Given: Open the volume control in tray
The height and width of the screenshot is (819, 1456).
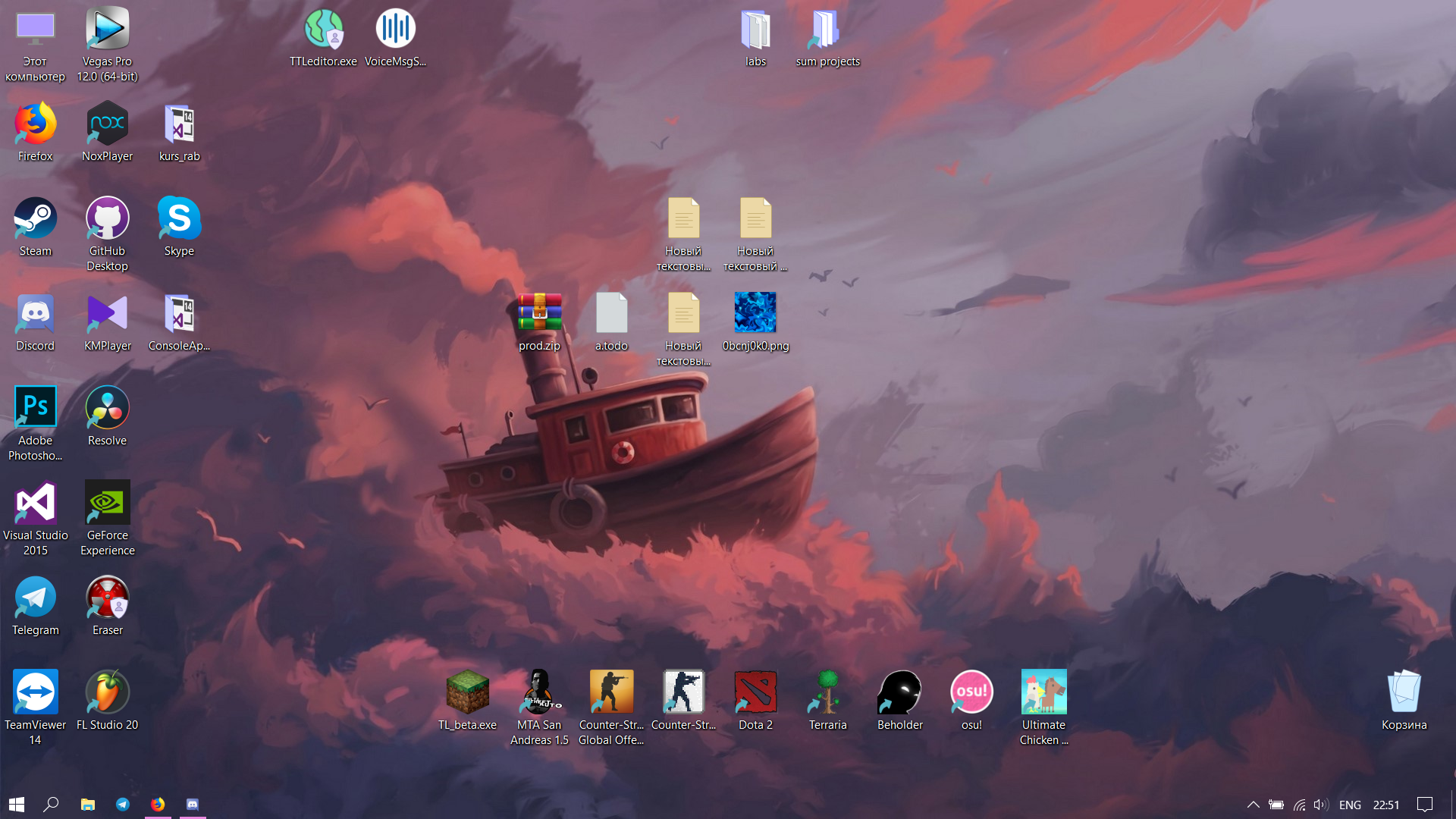Looking at the screenshot, I should tap(1321, 805).
